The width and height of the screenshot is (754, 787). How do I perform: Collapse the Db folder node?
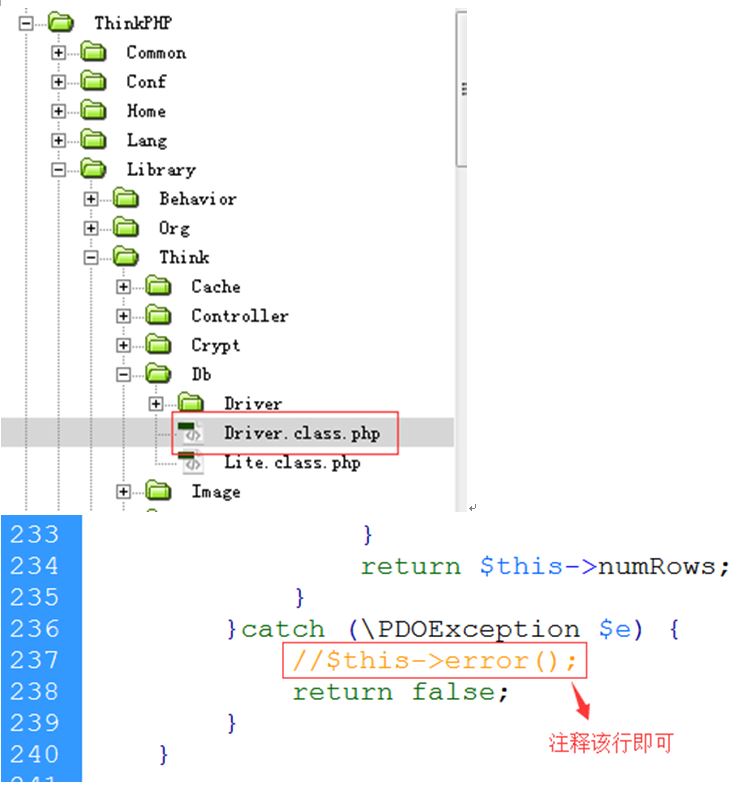click(123, 374)
